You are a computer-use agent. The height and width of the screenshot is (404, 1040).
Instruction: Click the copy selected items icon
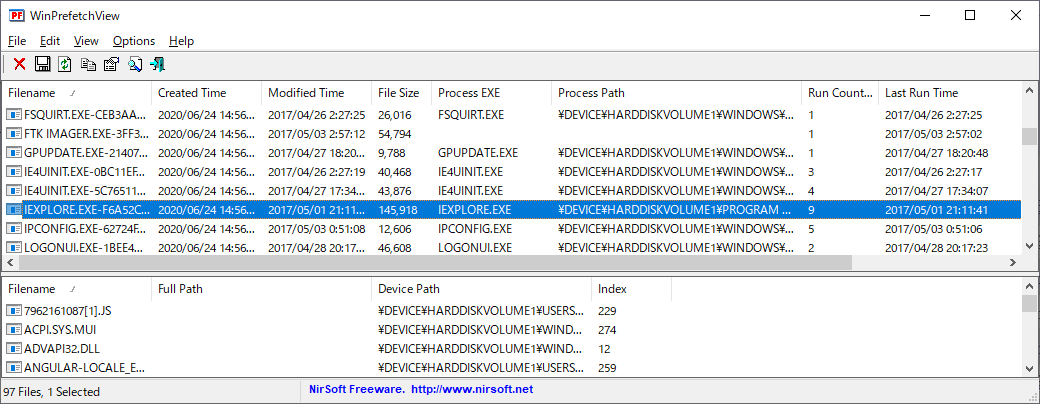coord(88,64)
